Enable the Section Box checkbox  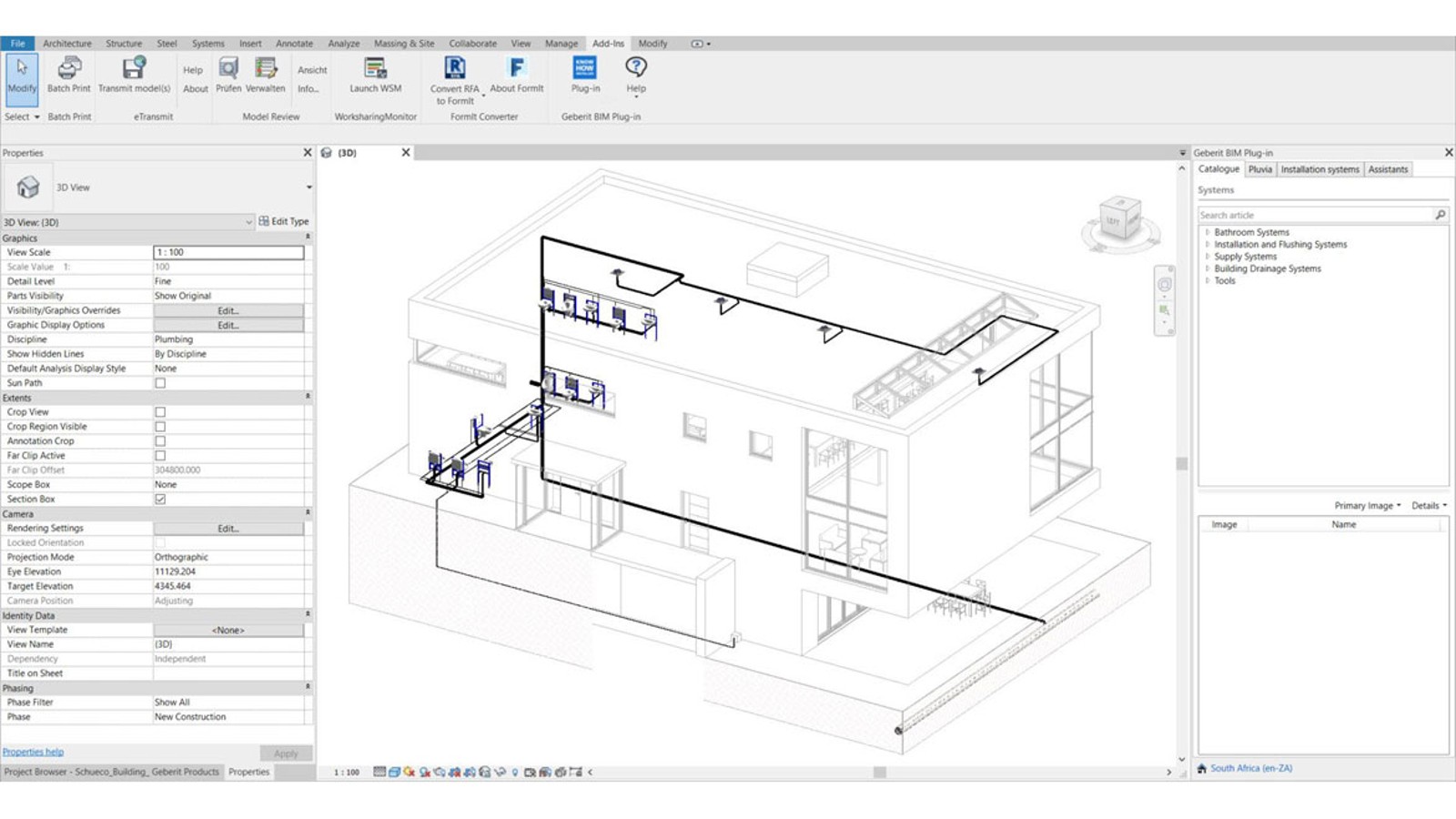(161, 499)
